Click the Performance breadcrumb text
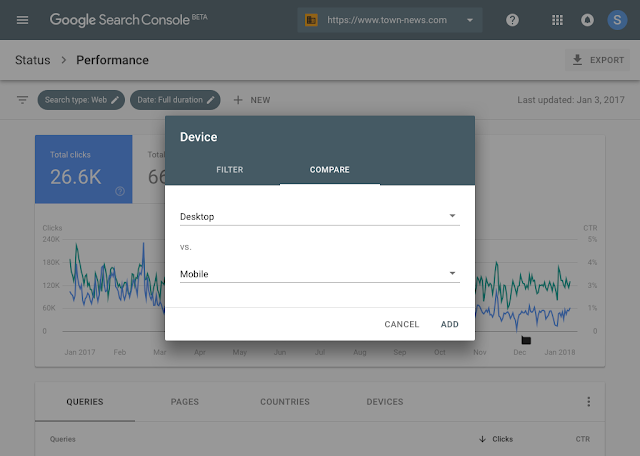This screenshot has height=456, width=640. pos(112,60)
